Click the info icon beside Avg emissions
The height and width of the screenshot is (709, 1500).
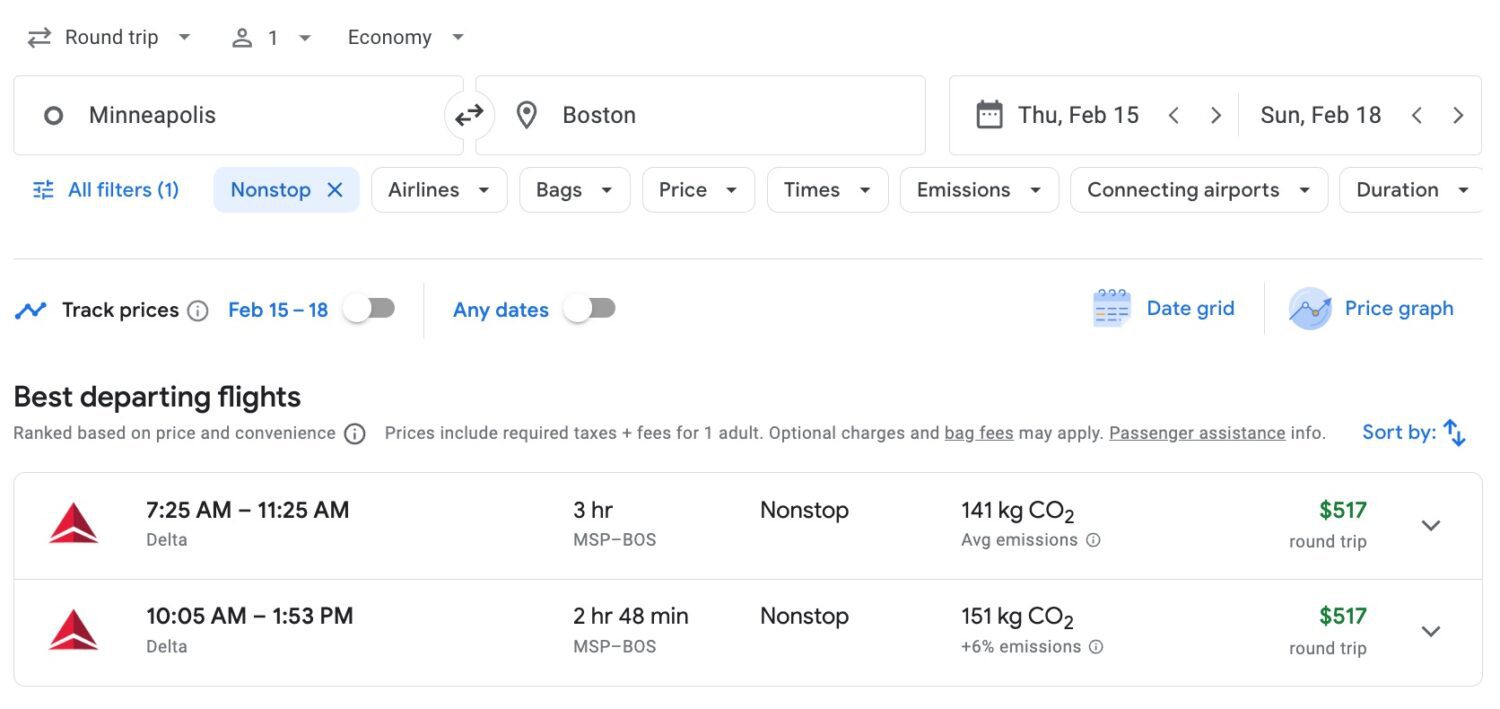tap(1094, 540)
